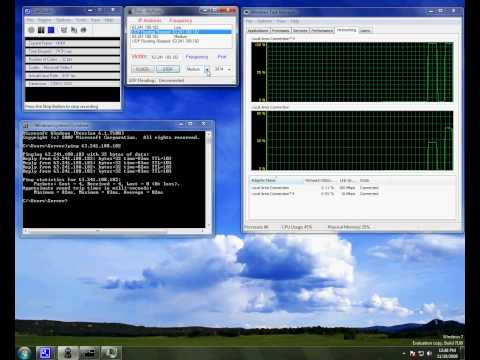Expand the Medium frequency dropdown arrow
This screenshot has width=480, height=360.
(207, 69)
